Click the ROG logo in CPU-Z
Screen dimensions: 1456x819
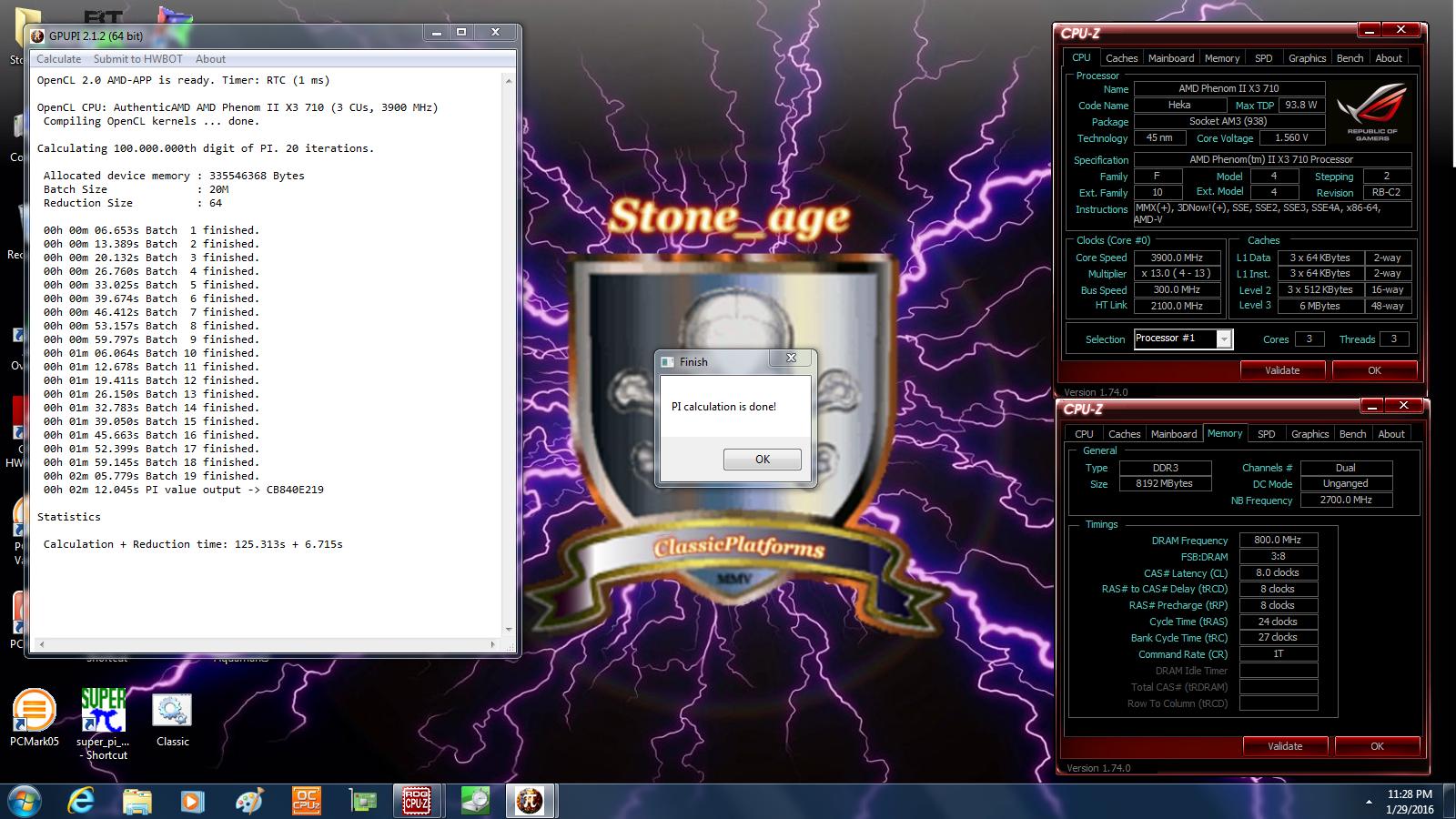(x=1372, y=111)
